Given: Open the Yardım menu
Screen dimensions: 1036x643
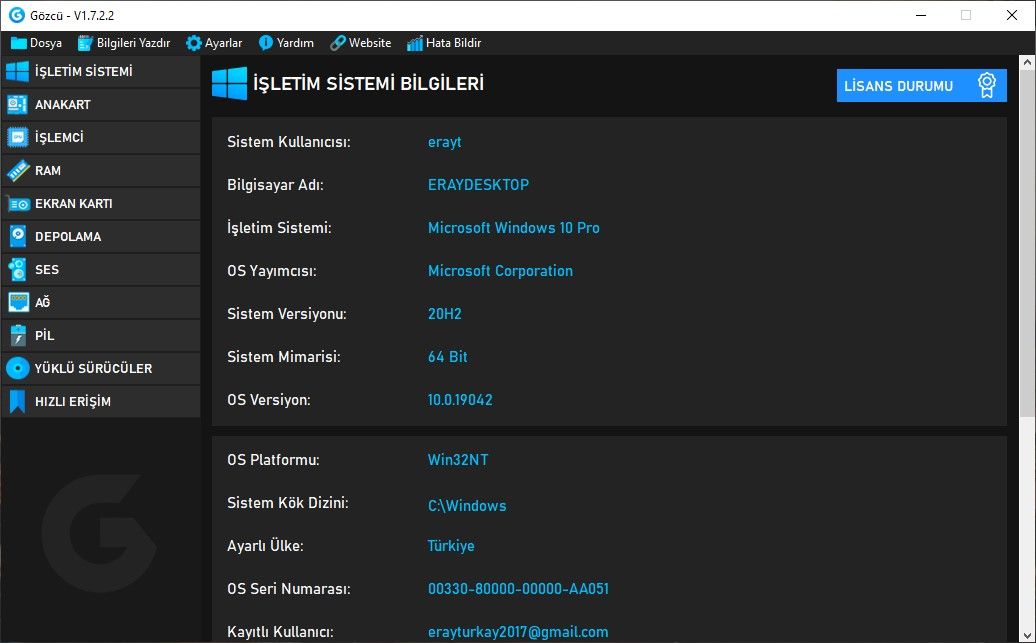Looking at the screenshot, I should (x=286, y=43).
